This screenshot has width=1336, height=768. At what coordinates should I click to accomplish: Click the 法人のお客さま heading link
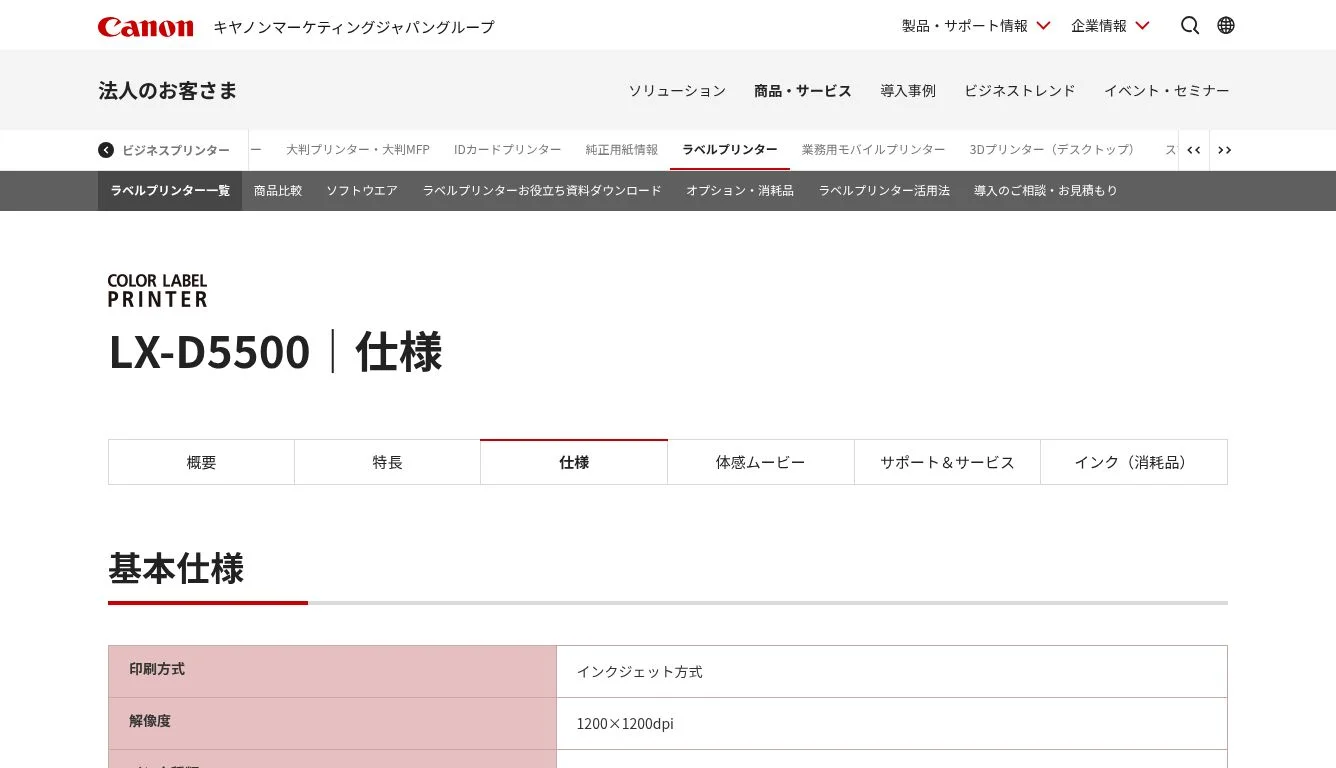[168, 90]
